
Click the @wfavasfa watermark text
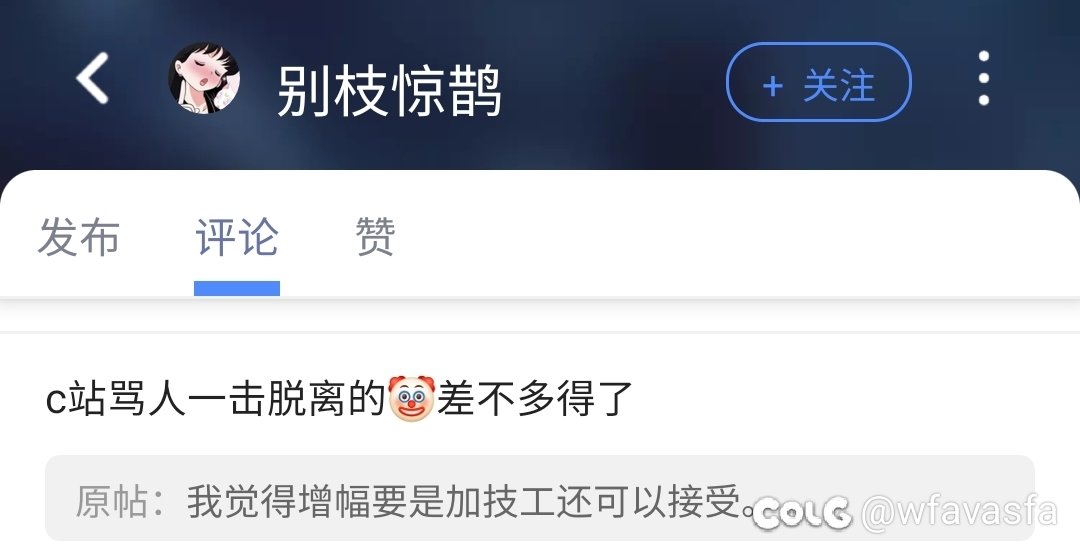pyautogui.click(x=959, y=512)
